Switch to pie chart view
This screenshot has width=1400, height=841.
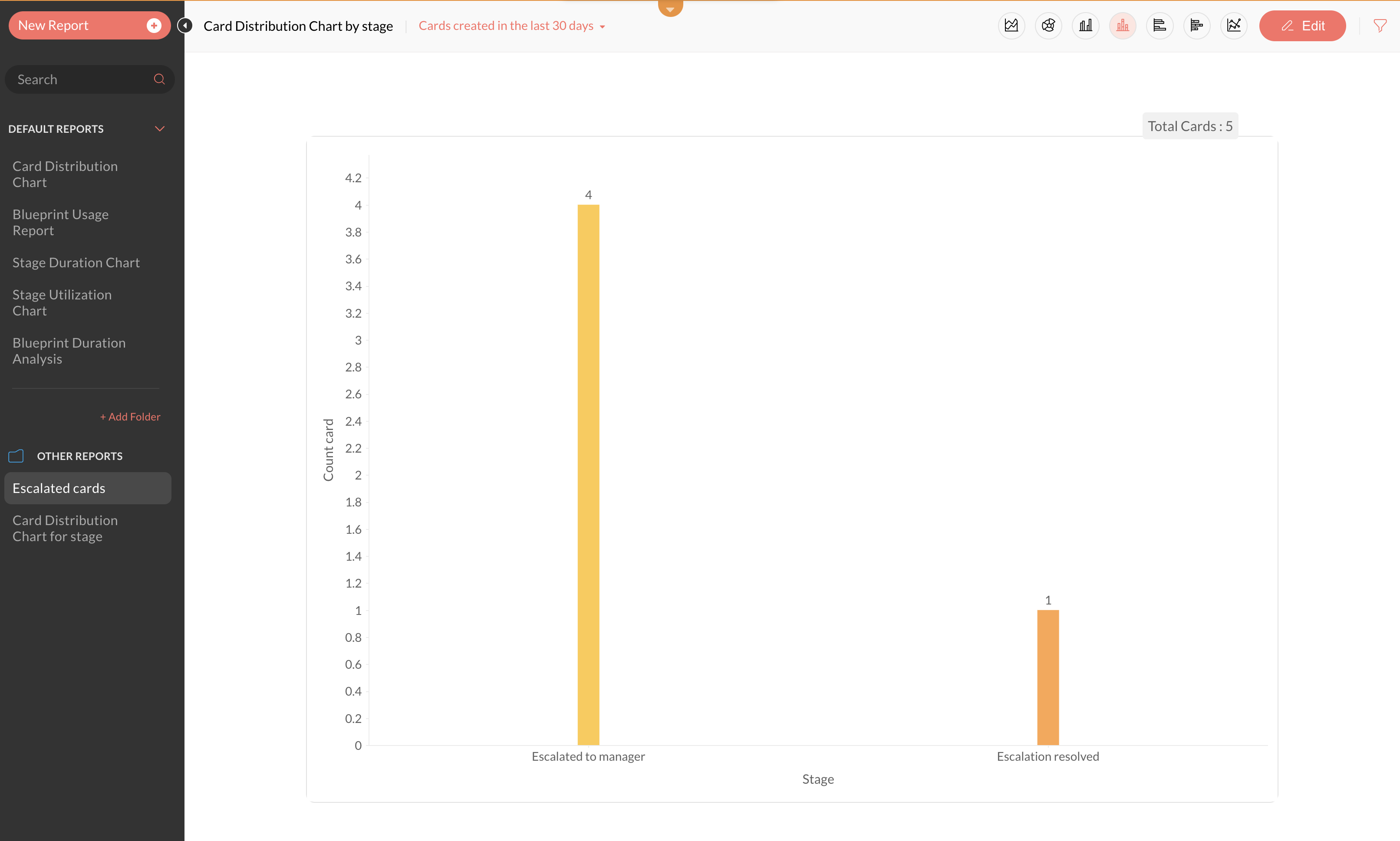[1048, 26]
